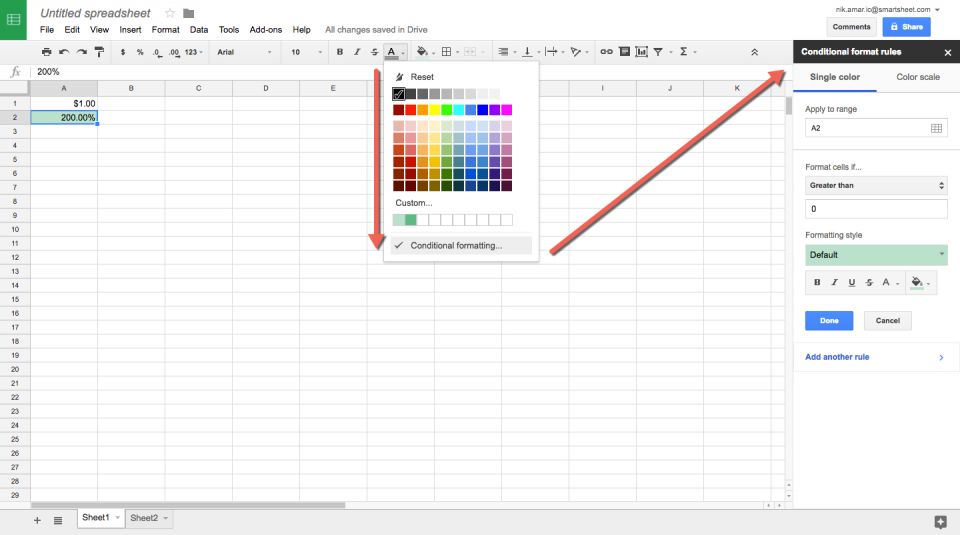Open the All sheets list icon

click(x=58, y=520)
